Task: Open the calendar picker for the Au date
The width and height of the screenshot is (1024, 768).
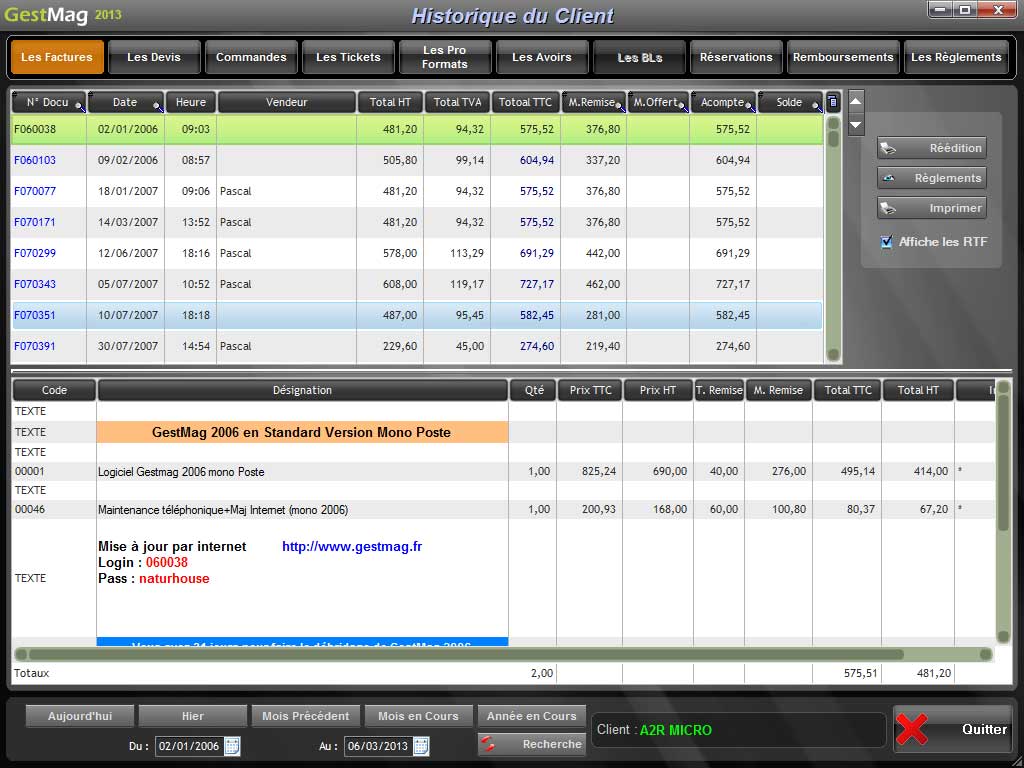Action: (x=421, y=746)
